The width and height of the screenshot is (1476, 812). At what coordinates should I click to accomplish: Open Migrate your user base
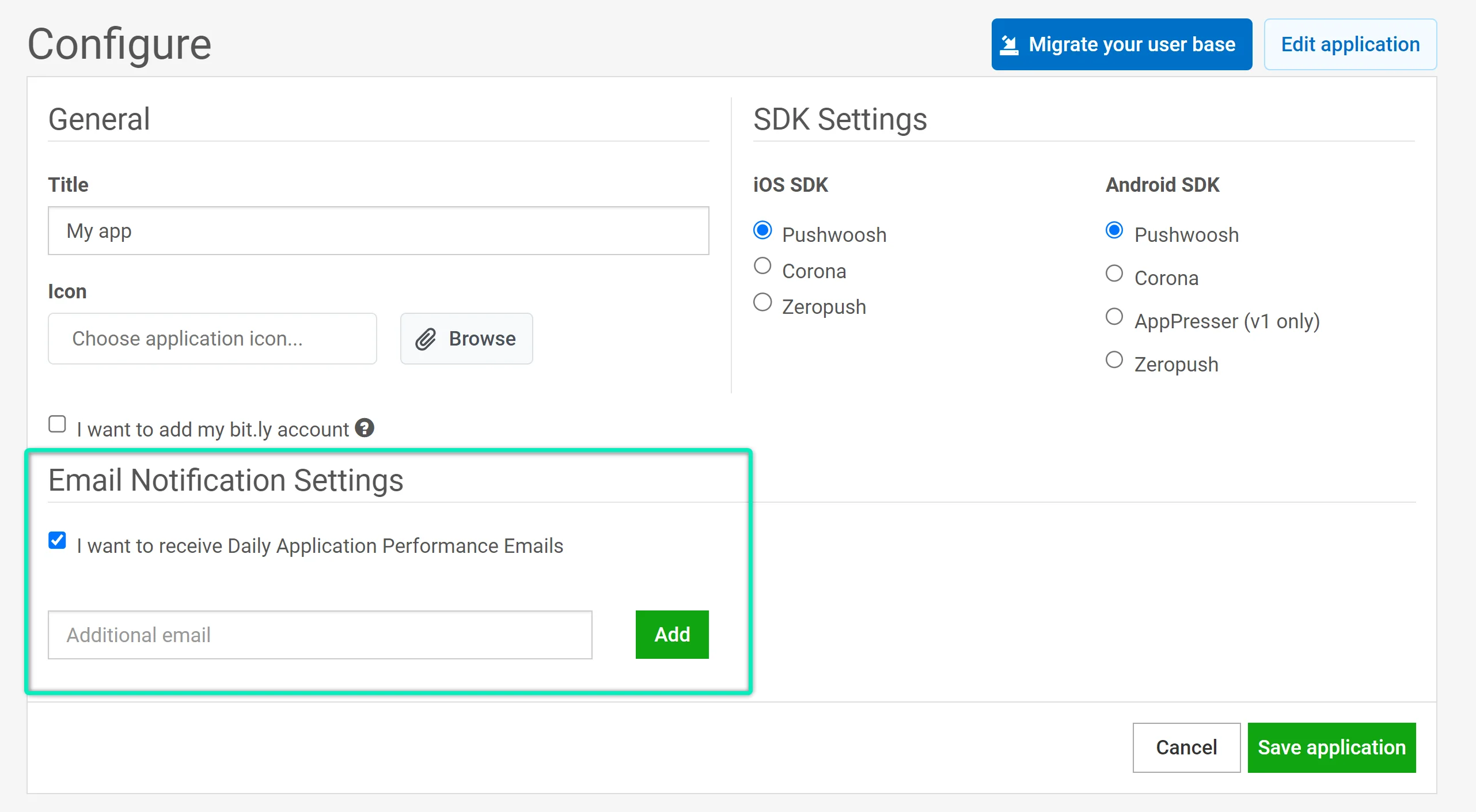(x=1121, y=44)
